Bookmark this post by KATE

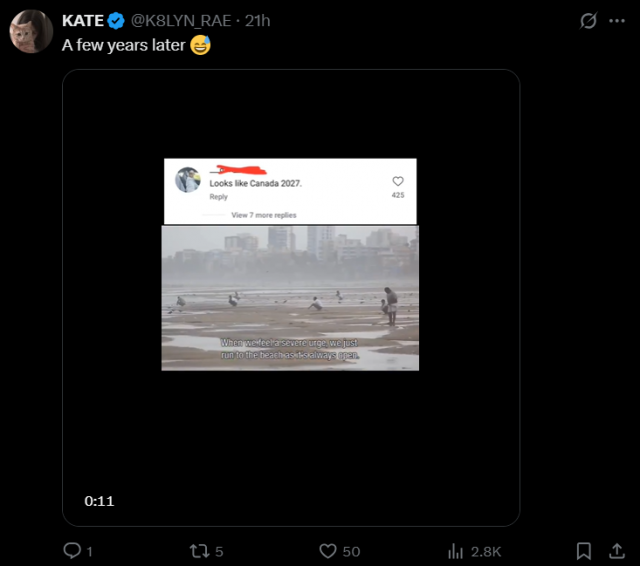coord(584,551)
